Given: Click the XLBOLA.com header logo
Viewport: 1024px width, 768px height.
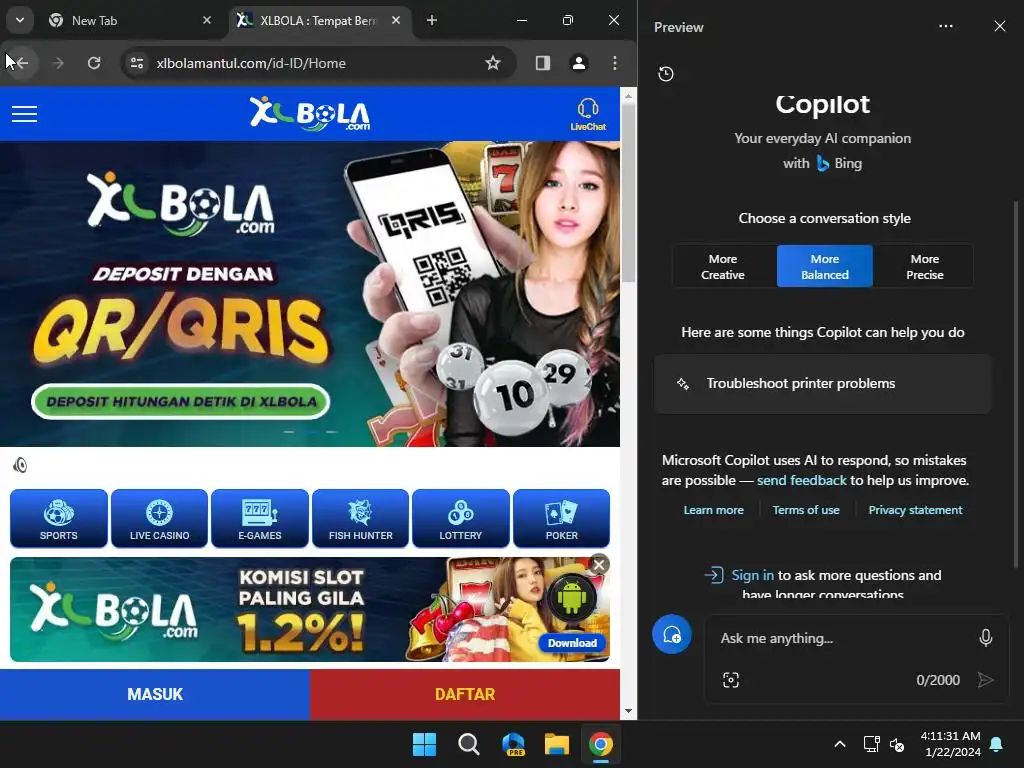Looking at the screenshot, I should pos(310,114).
